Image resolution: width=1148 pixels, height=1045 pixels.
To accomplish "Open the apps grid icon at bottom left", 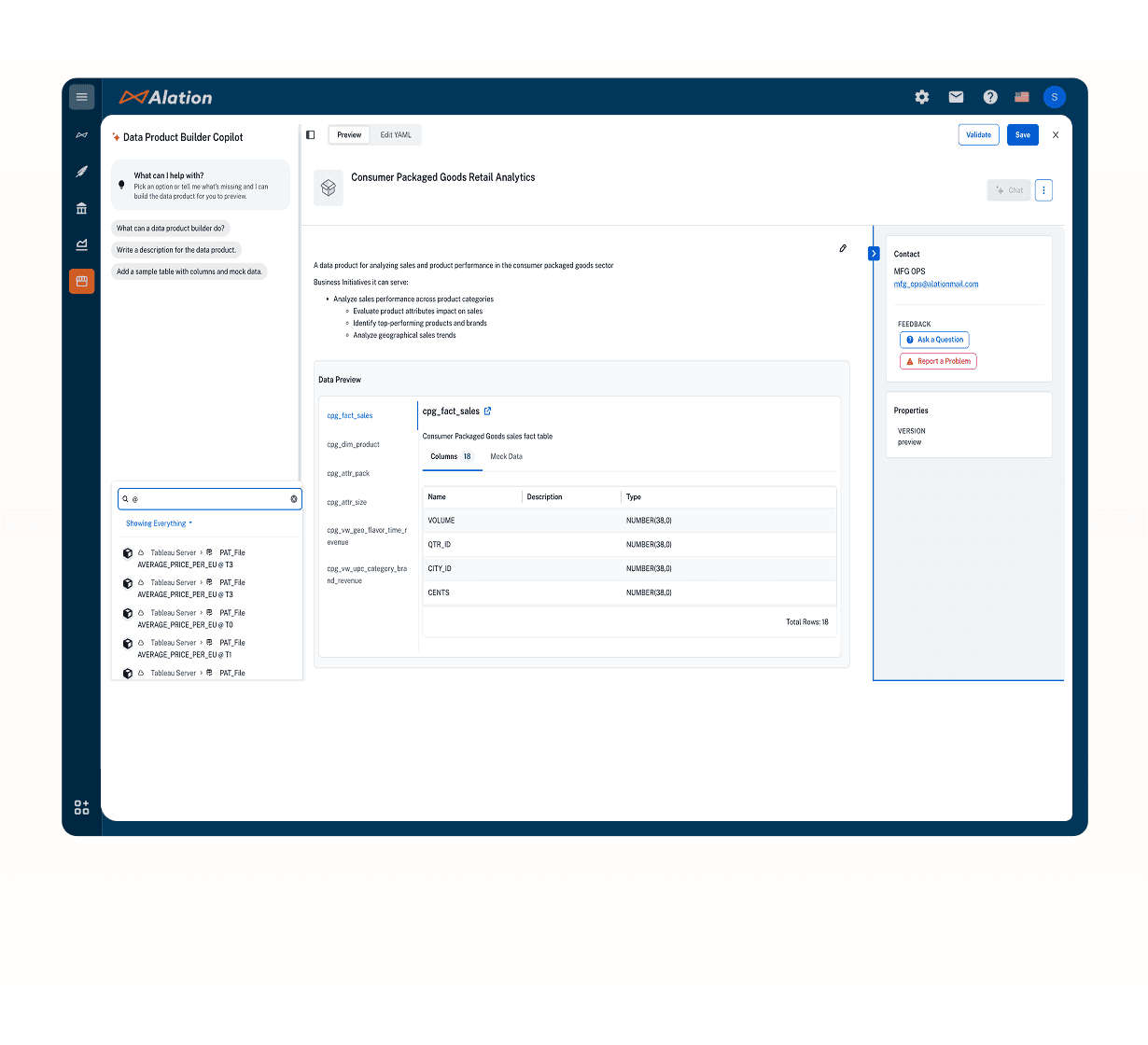I will (x=81, y=806).
